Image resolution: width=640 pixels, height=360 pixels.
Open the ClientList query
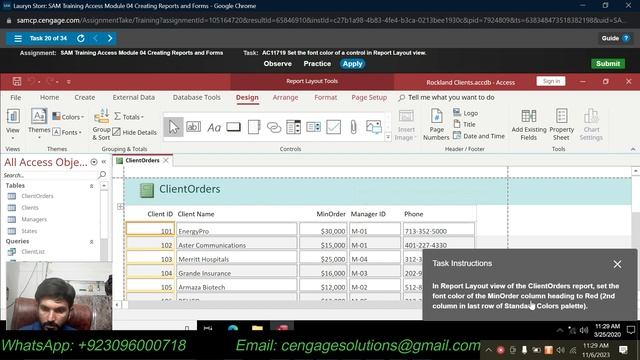pos(33,251)
